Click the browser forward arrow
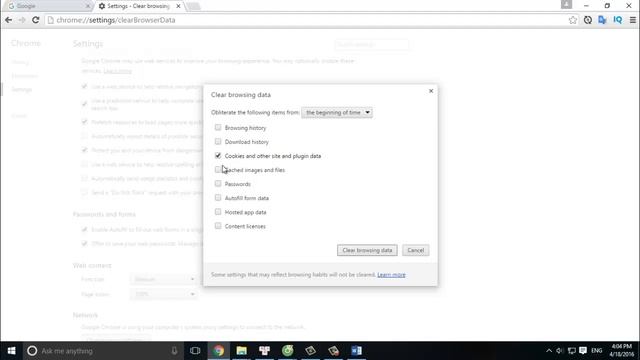 point(22,20)
